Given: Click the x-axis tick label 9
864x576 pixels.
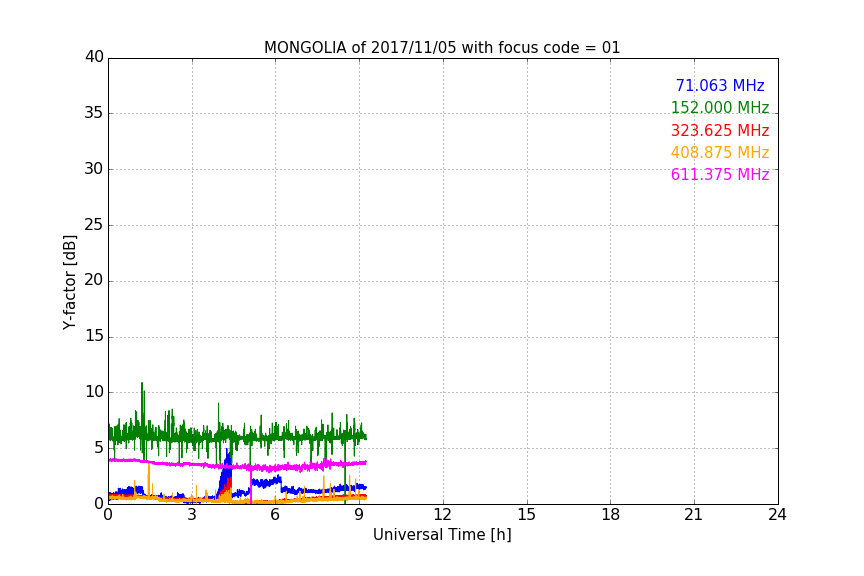Looking at the screenshot, I should (359, 515).
